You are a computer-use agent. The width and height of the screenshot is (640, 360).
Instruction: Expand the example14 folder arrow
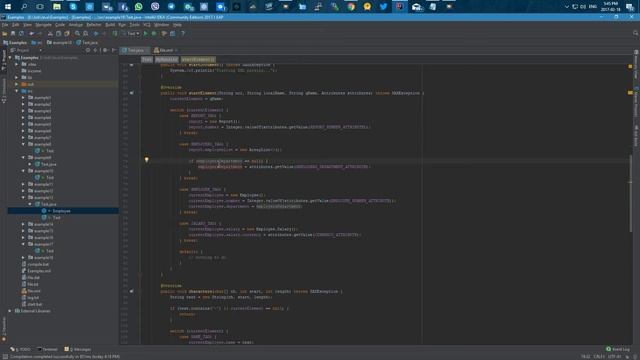pos(23,224)
